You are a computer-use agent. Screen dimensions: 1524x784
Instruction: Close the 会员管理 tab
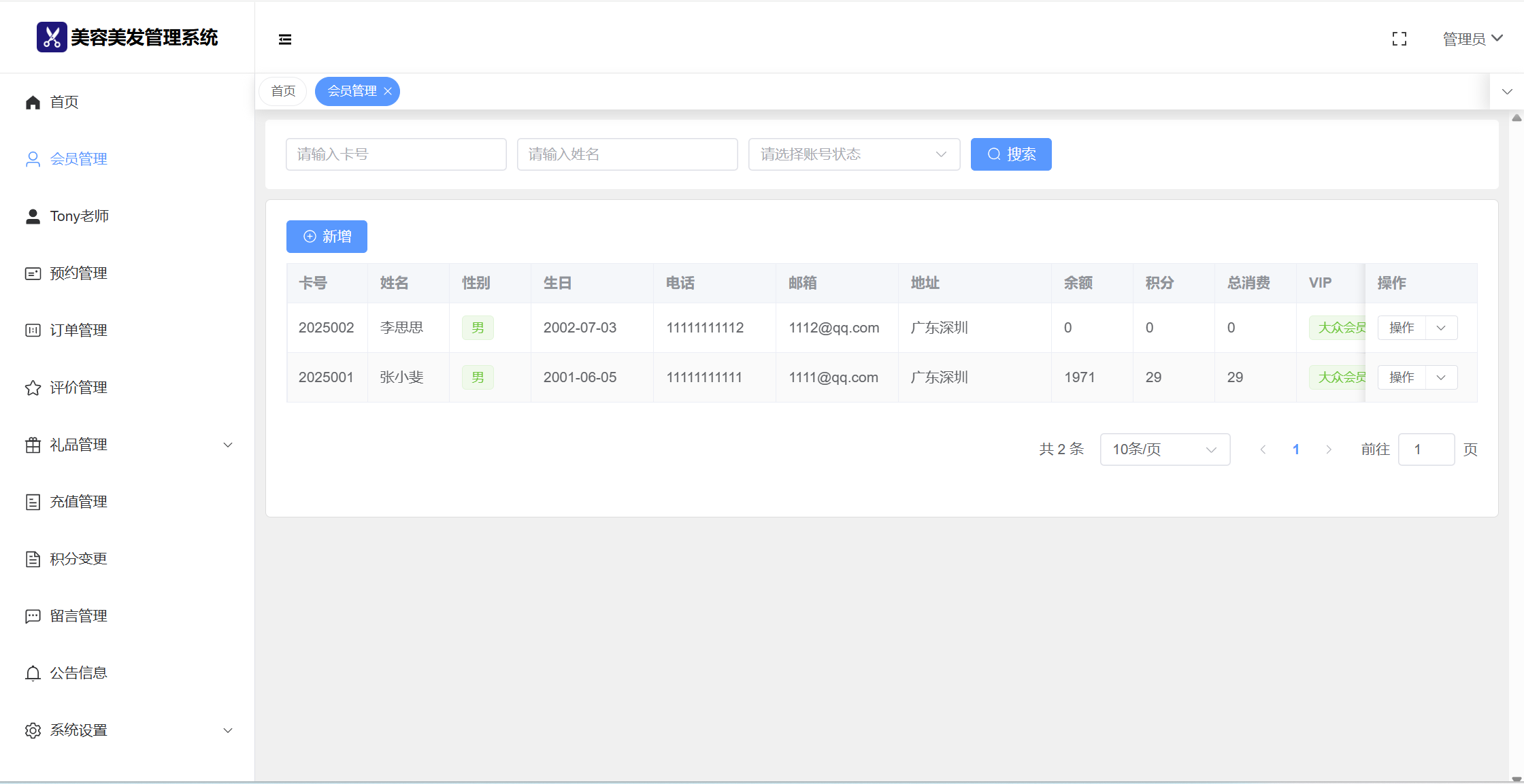click(x=388, y=91)
